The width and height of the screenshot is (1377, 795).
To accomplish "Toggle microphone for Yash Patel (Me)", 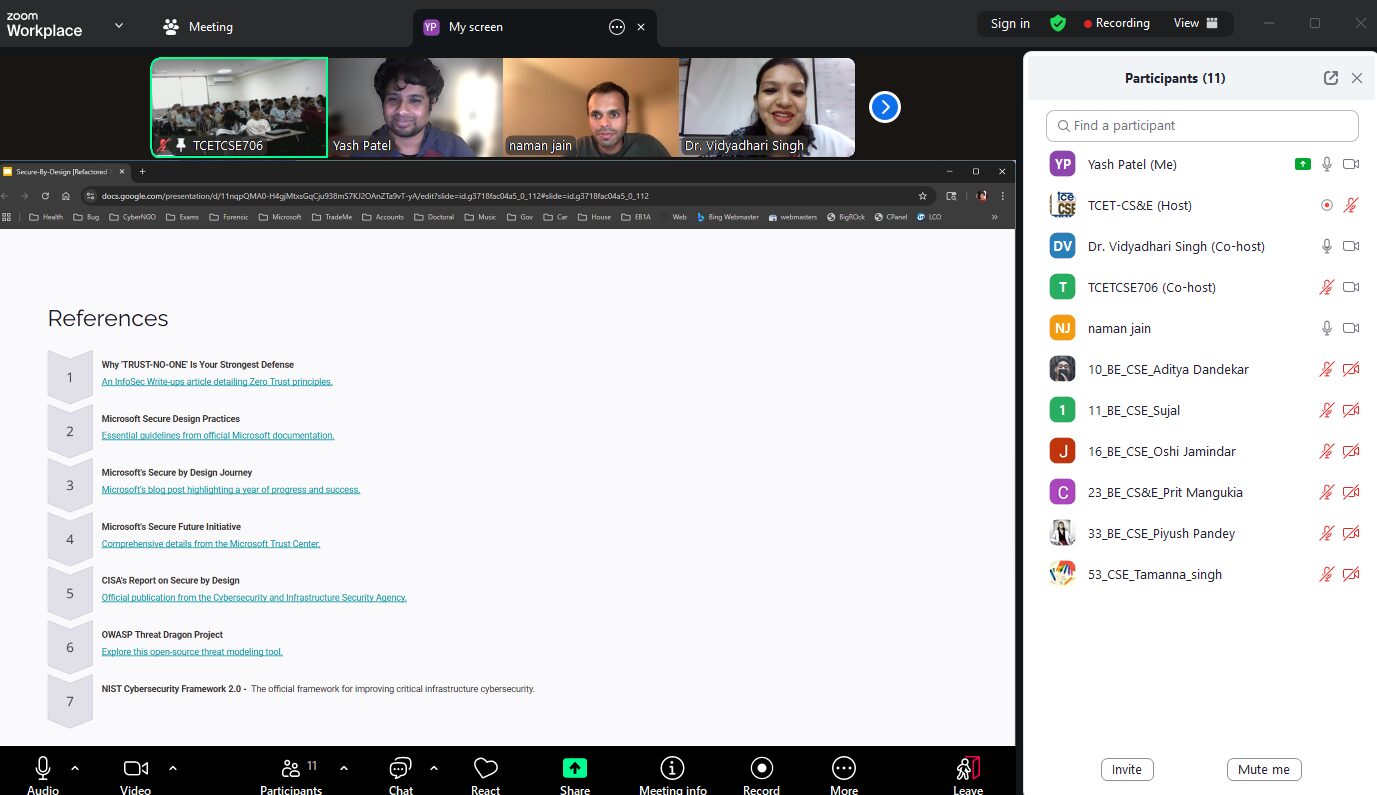I will pyautogui.click(x=1327, y=164).
